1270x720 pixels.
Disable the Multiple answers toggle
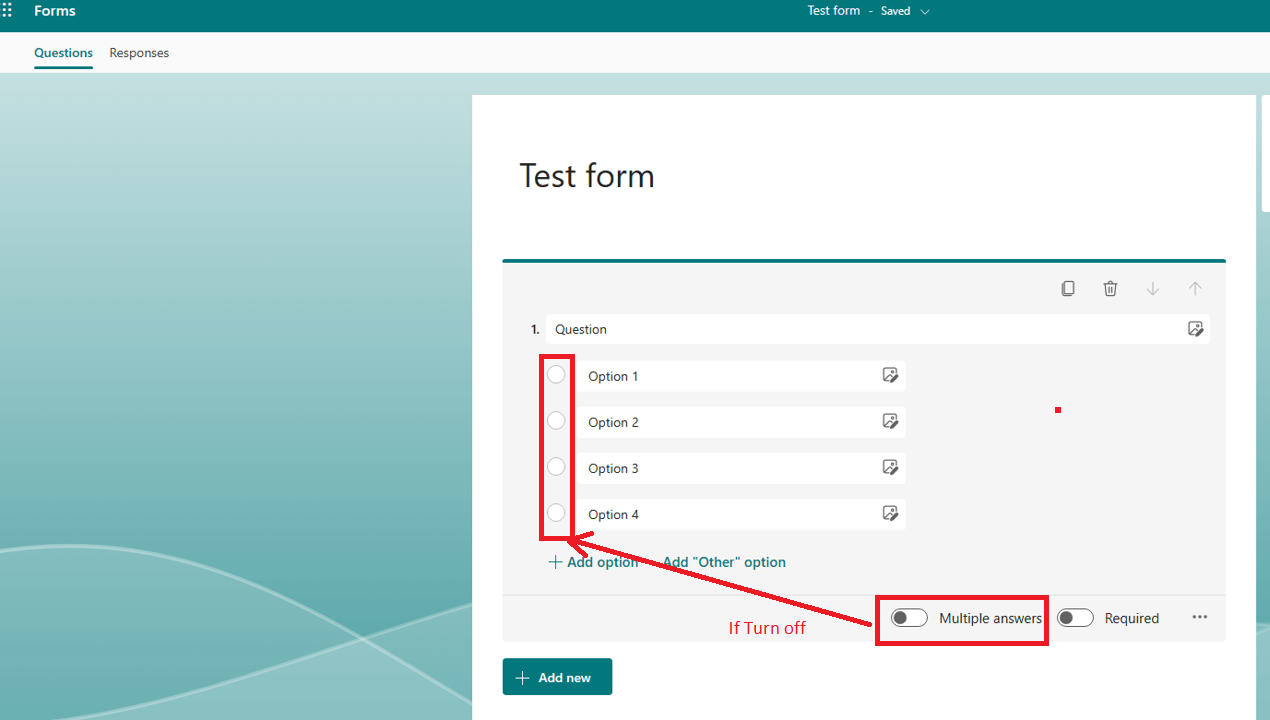click(x=908, y=617)
